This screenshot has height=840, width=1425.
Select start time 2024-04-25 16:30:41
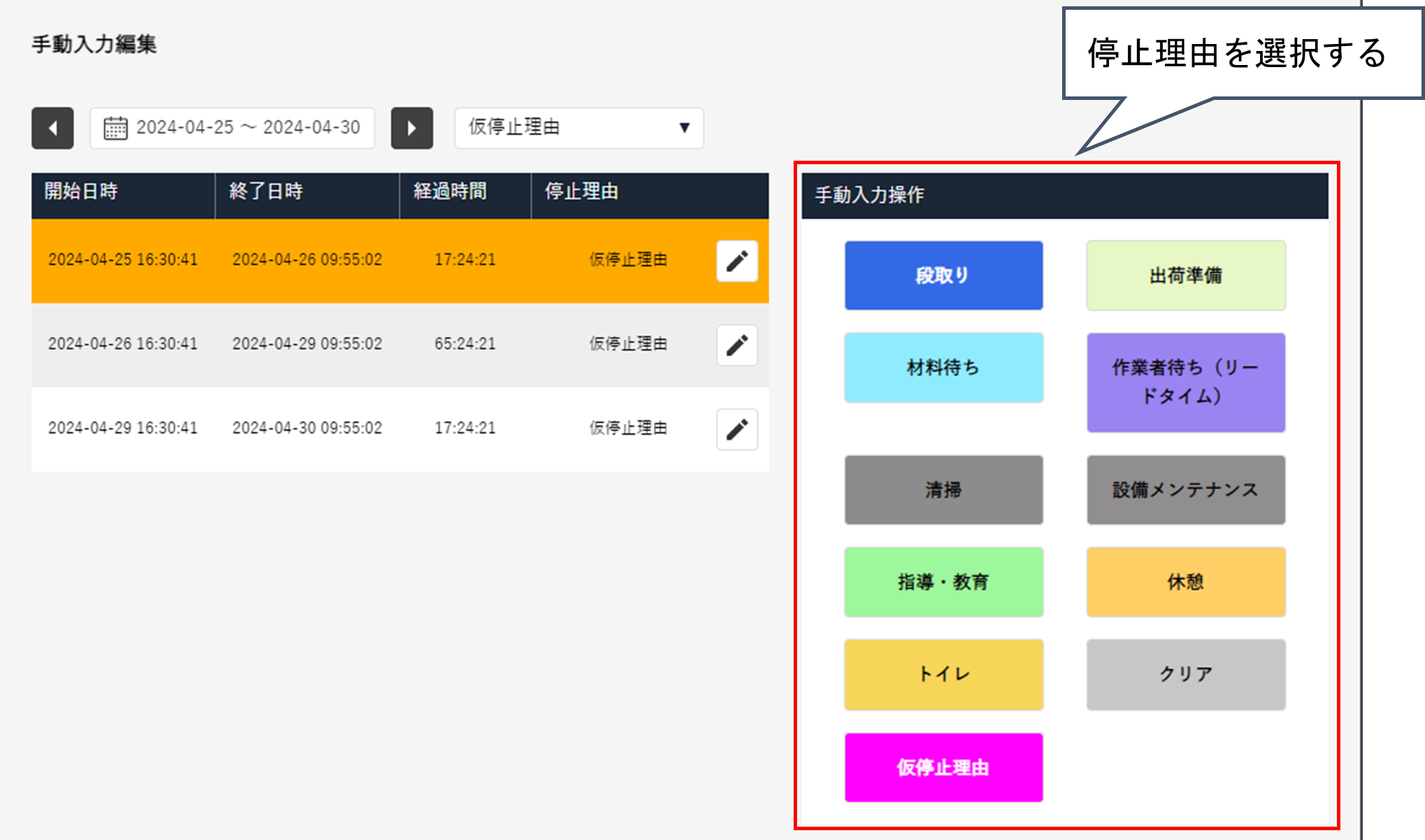[123, 260]
